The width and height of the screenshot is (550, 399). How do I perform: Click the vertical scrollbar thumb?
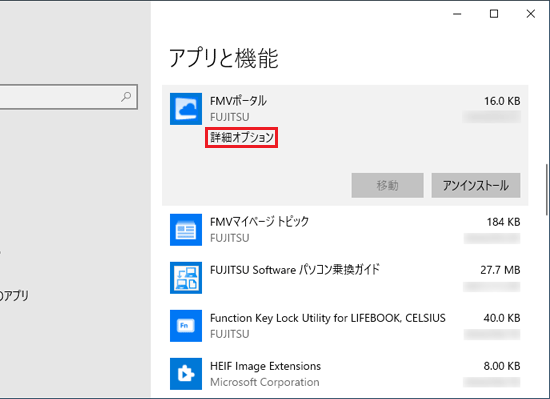coord(547,189)
